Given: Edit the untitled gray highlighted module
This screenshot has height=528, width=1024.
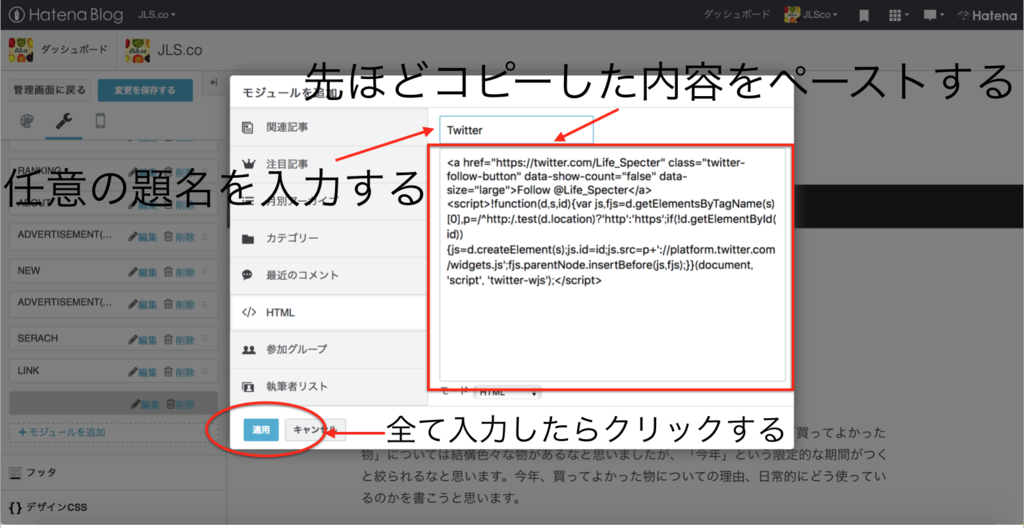Looking at the screenshot, I should tap(146, 404).
